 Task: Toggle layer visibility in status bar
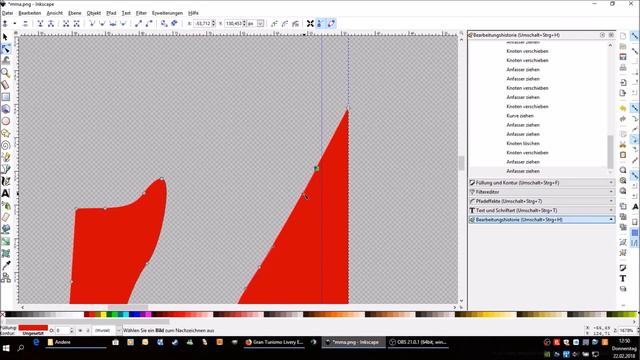click(80, 330)
